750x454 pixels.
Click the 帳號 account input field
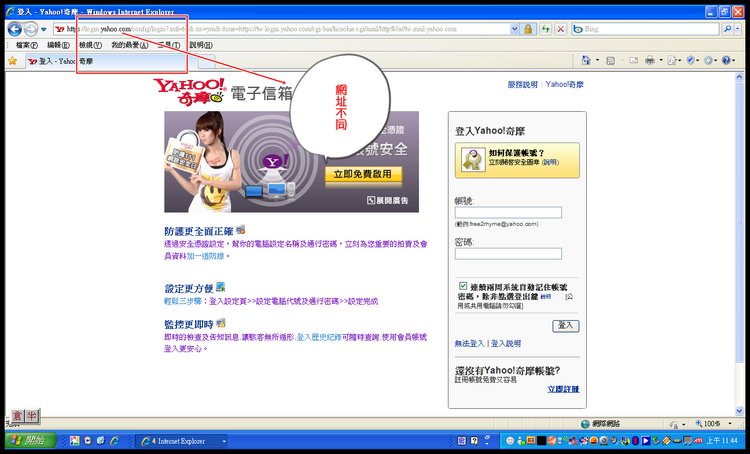point(508,212)
